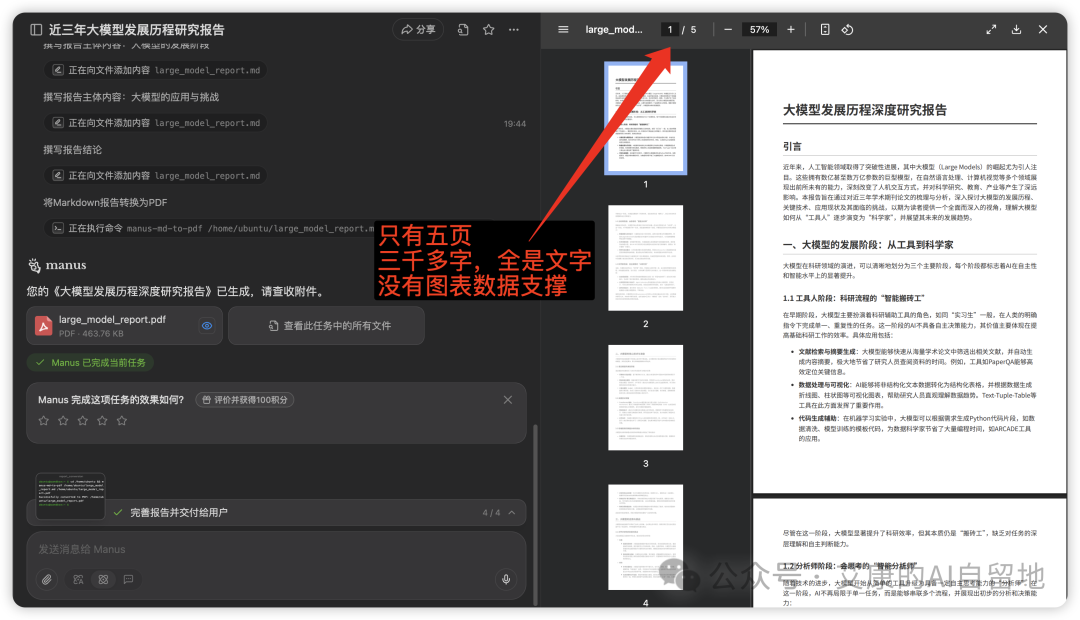
Task: Click the PDF file name large_mod...
Action: [614, 30]
